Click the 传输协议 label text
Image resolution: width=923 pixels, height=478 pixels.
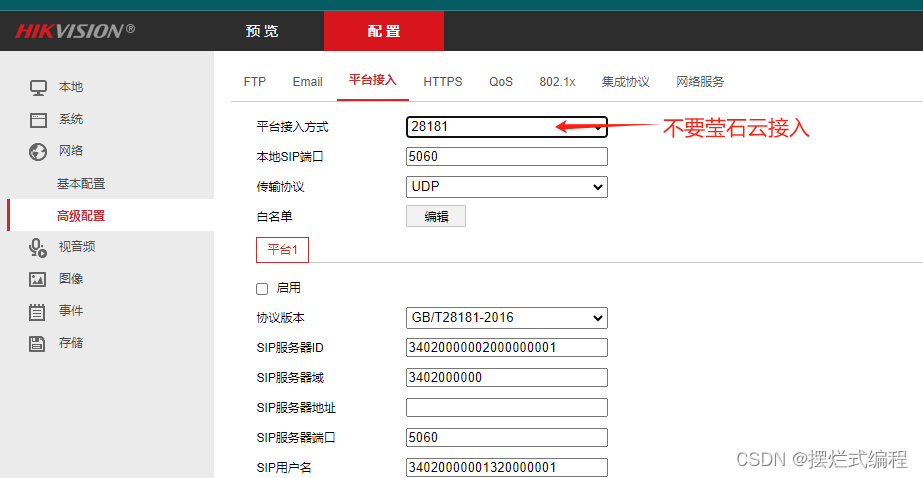coord(280,187)
